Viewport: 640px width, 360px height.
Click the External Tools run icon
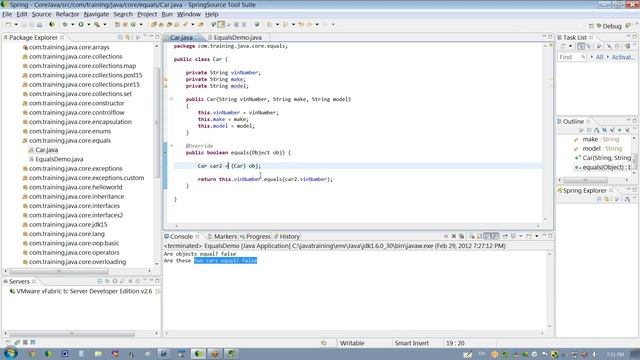pos(97,25)
